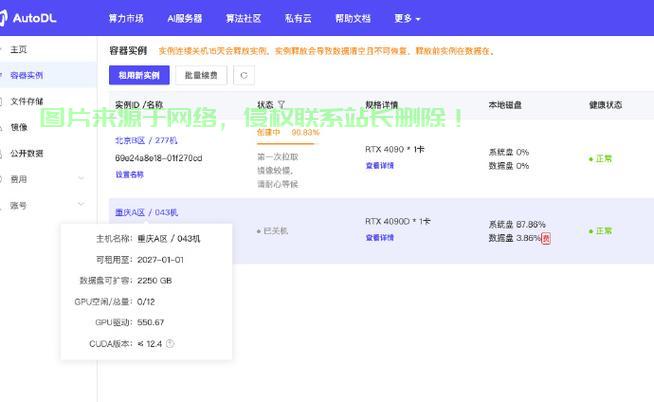Open 文件存储 in the sidebar
This screenshot has width=654, height=402.
pos(27,101)
